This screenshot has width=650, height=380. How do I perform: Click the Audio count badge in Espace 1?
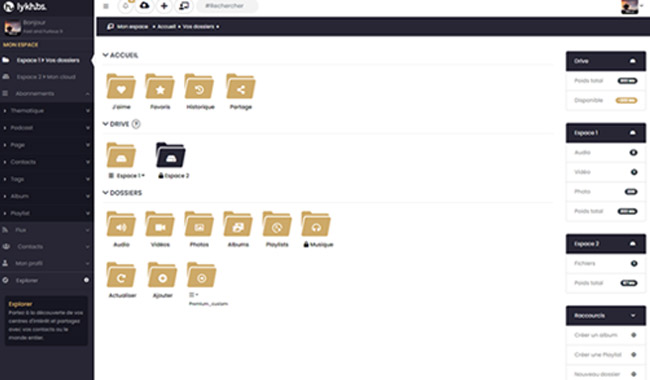[633, 152]
